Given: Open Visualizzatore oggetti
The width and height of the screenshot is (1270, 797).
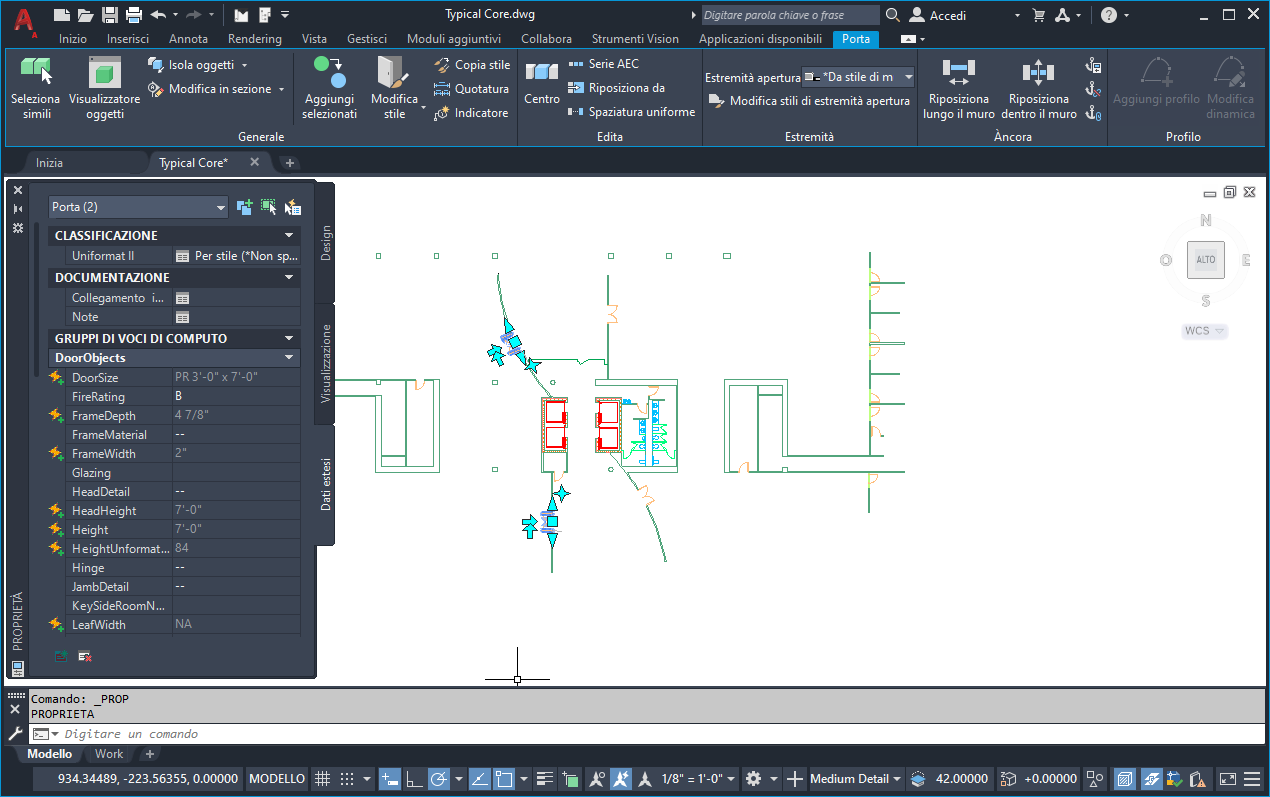Looking at the screenshot, I should click(x=104, y=88).
